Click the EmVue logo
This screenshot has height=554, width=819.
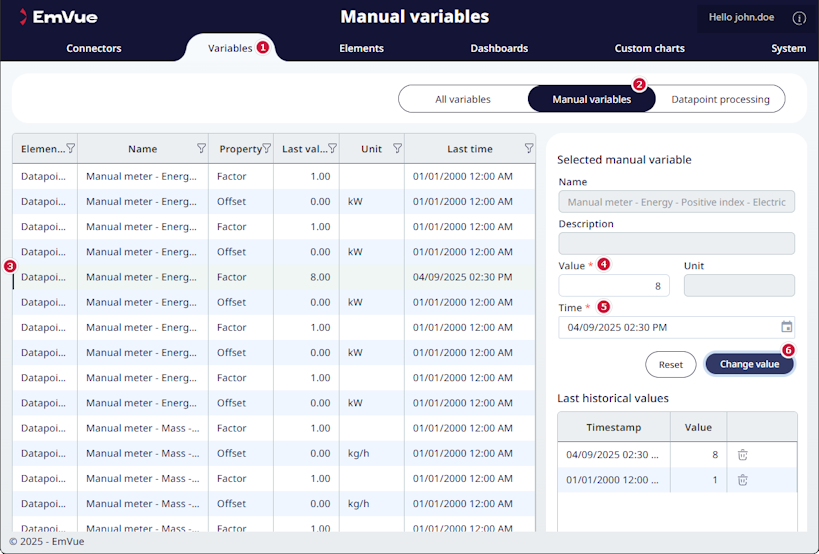click(58, 17)
